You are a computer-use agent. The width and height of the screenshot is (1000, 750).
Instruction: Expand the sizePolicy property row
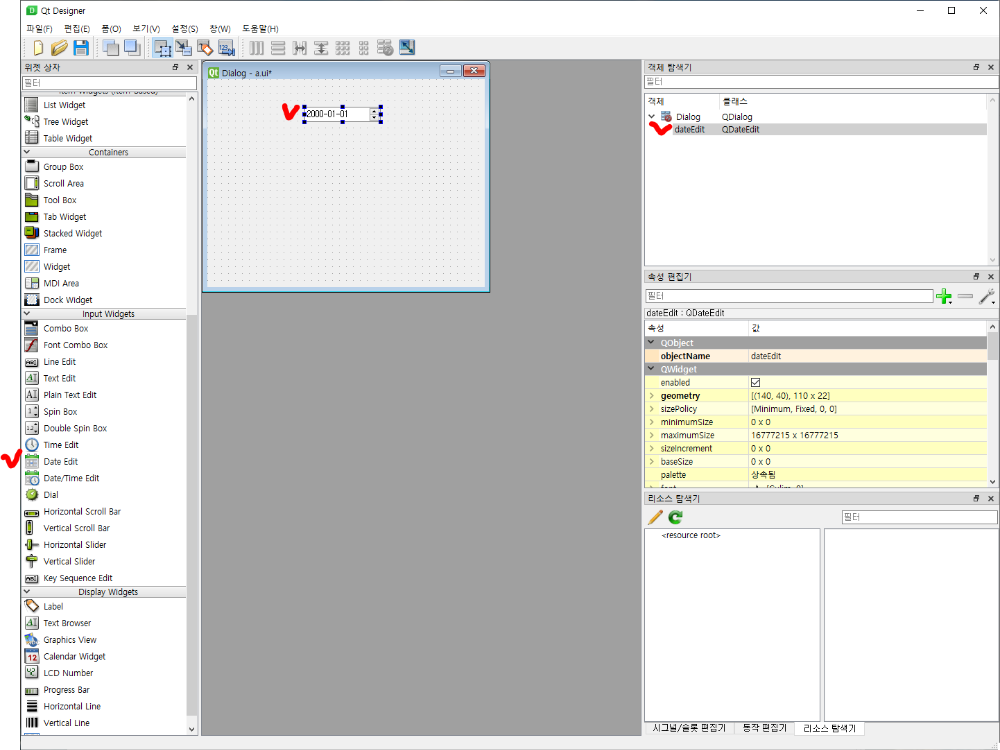coord(652,409)
